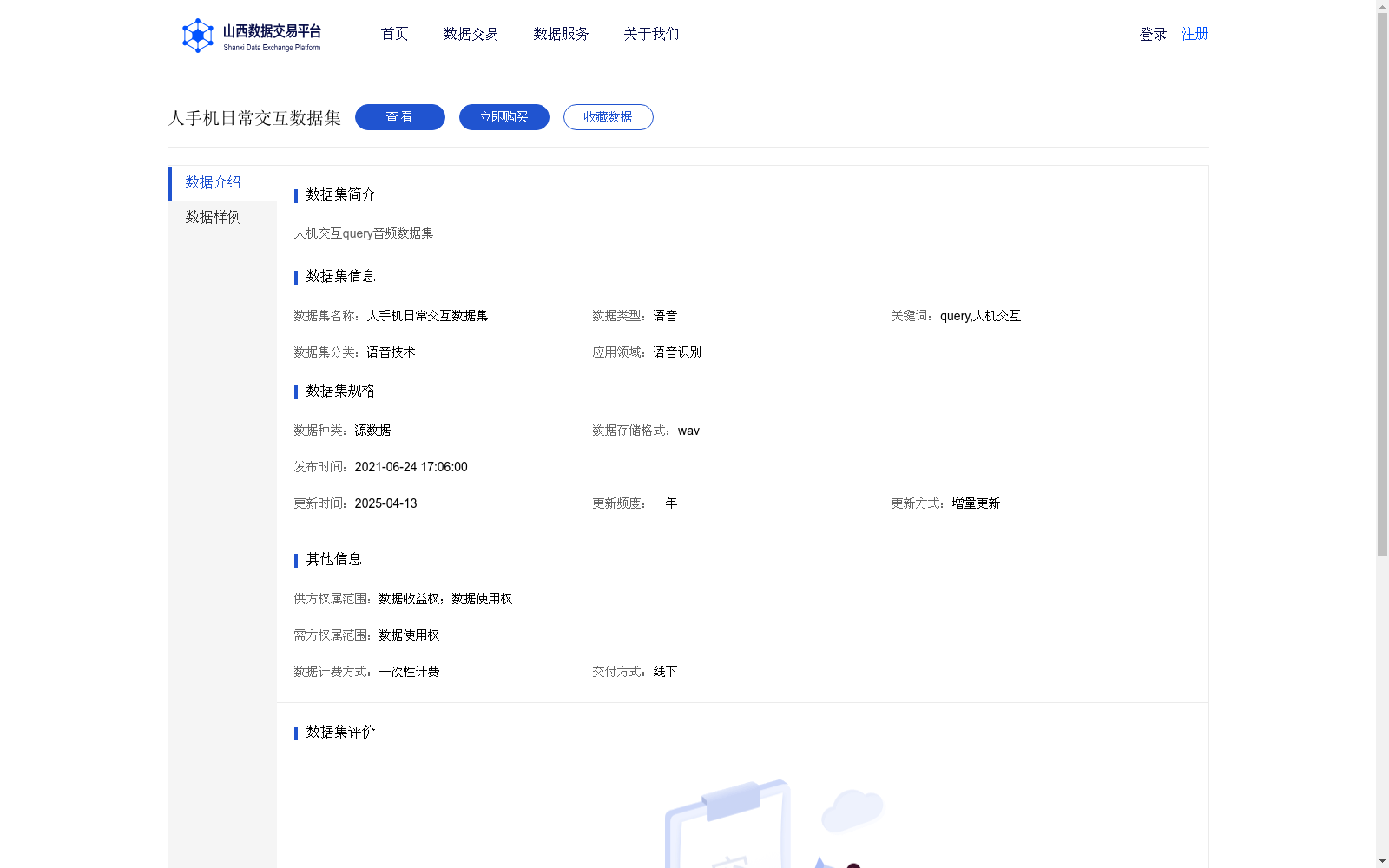The image size is (1389, 868).
Task: Click the 查看 button
Action: (x=400, y=117)
